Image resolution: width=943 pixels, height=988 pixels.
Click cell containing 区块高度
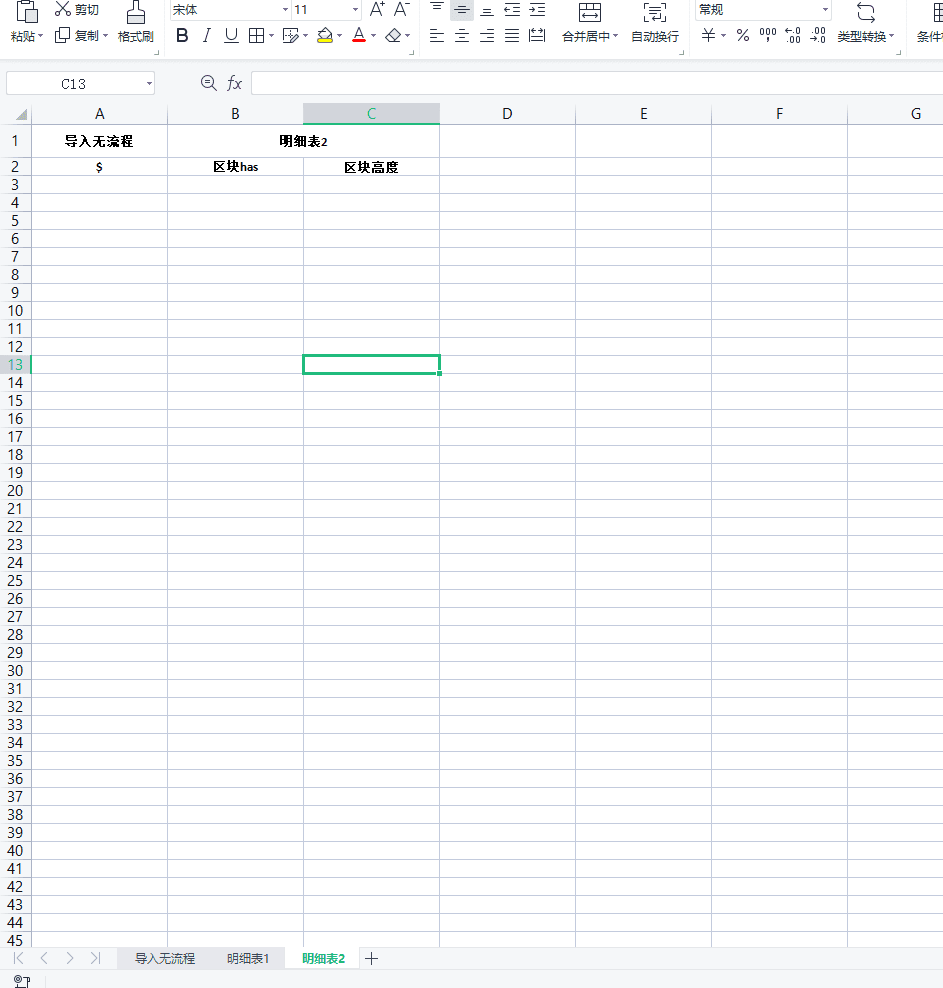pyautogui.click(x=371, y=167)
